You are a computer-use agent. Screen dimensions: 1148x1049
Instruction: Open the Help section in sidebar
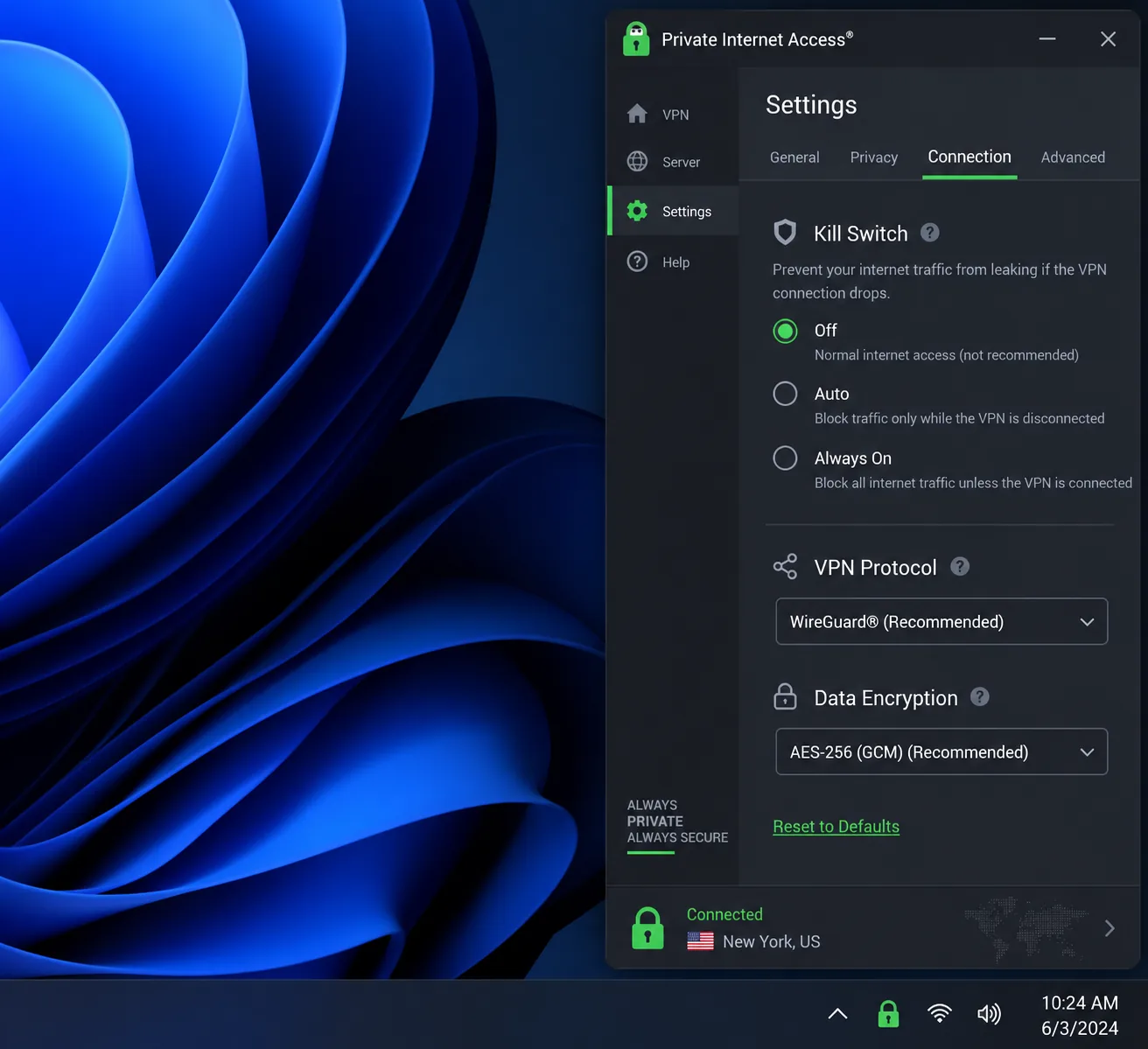(673, 262)
